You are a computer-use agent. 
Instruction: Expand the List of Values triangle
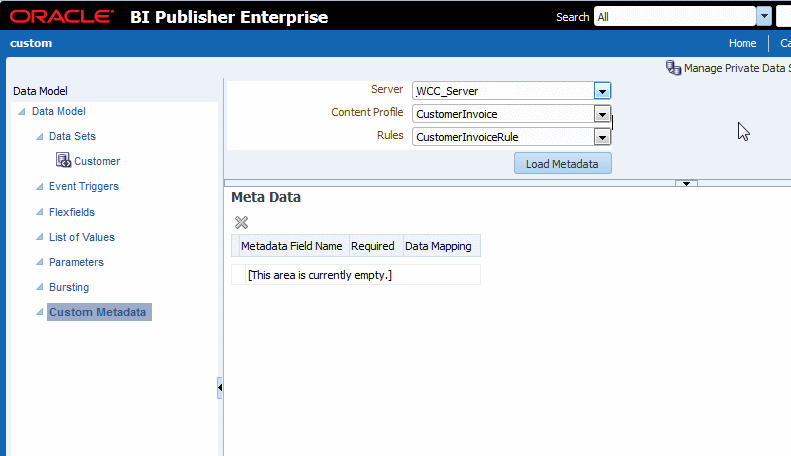pyautogui.click(x=39, y=237)
